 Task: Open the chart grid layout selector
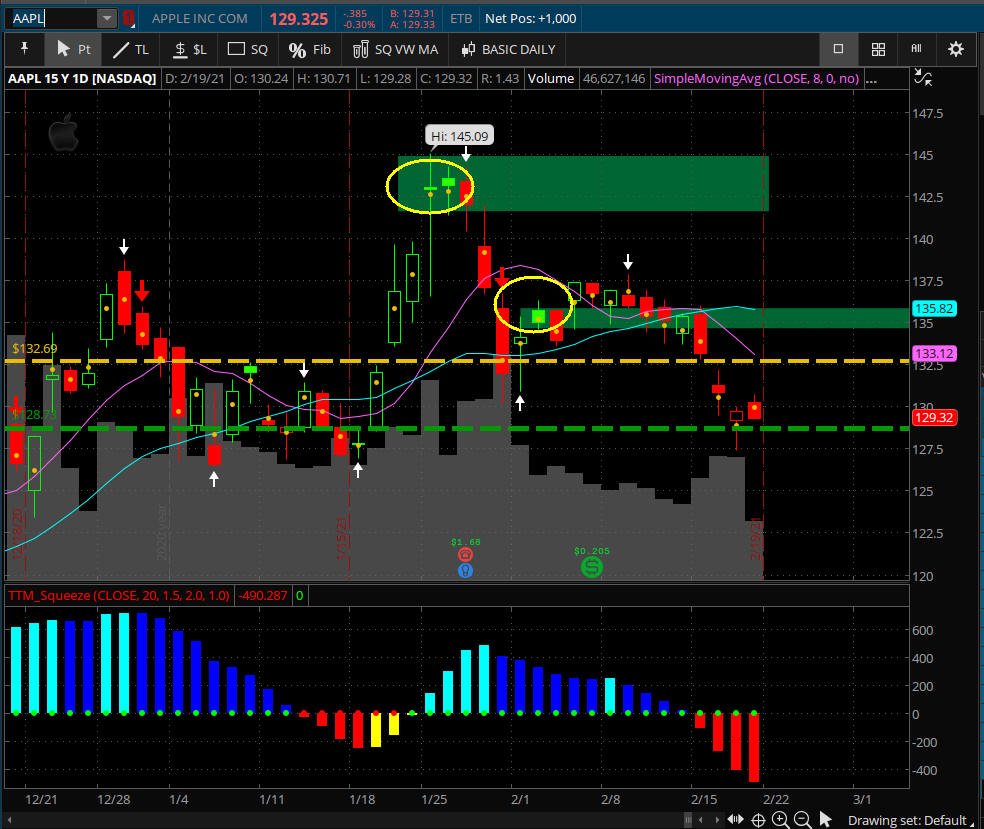tap(878, 49)
